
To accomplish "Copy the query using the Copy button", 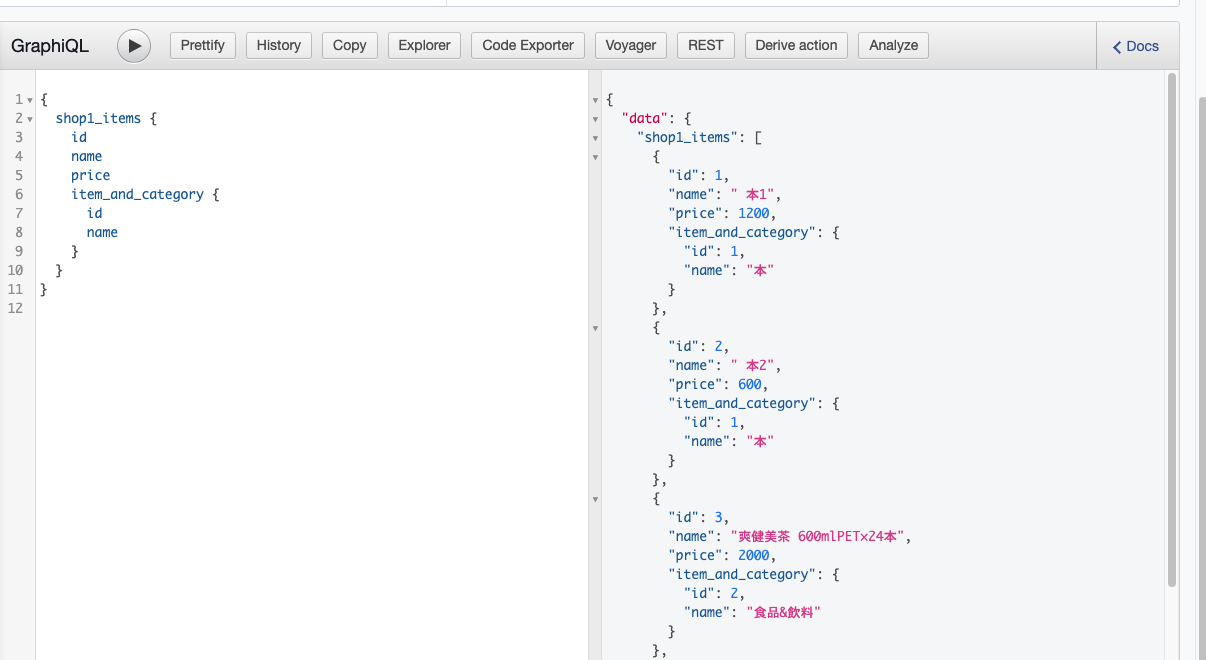I will pyautogui.click(x=349, y=45).
